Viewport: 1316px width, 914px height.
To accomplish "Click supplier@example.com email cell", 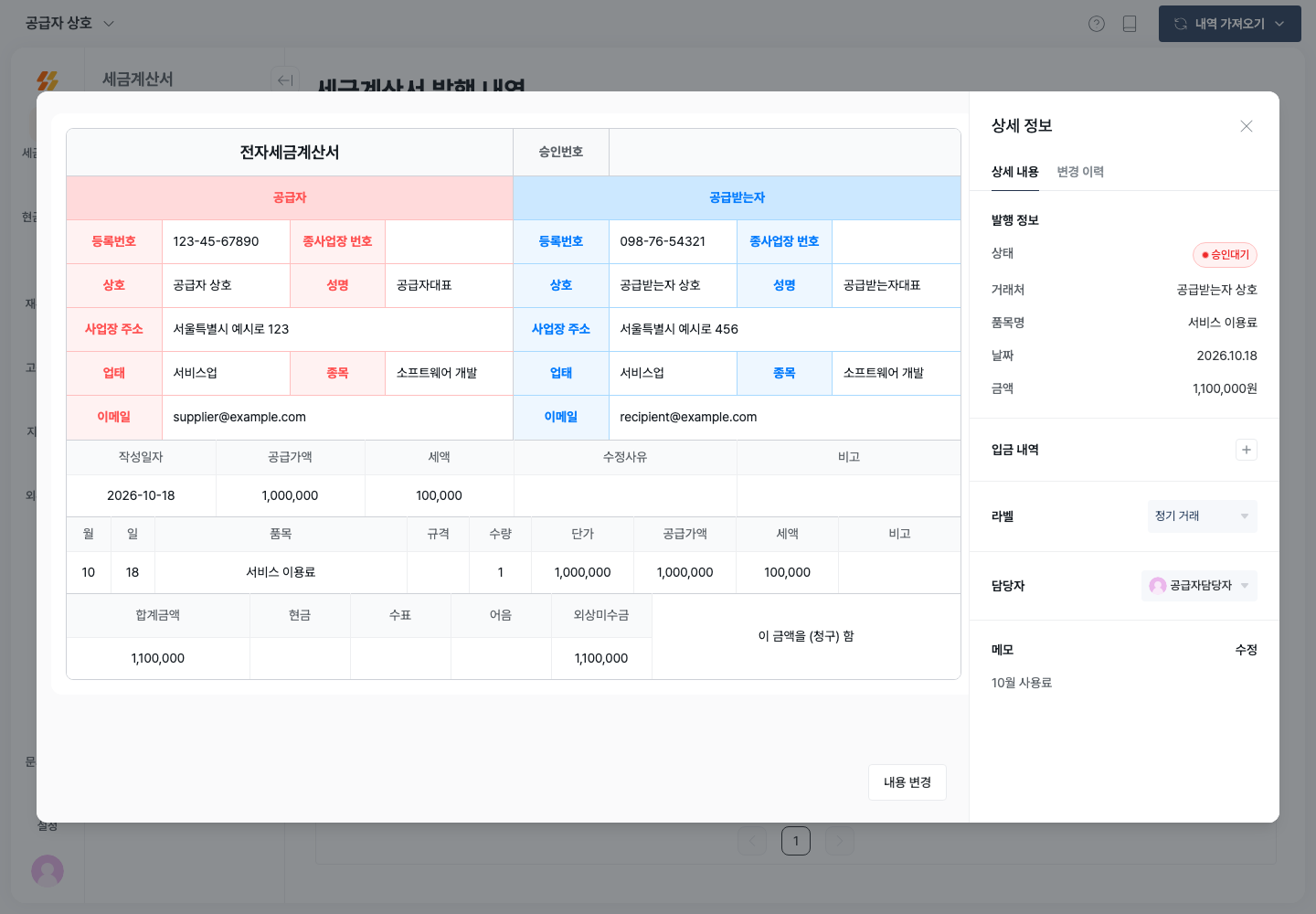I will 337,417.
